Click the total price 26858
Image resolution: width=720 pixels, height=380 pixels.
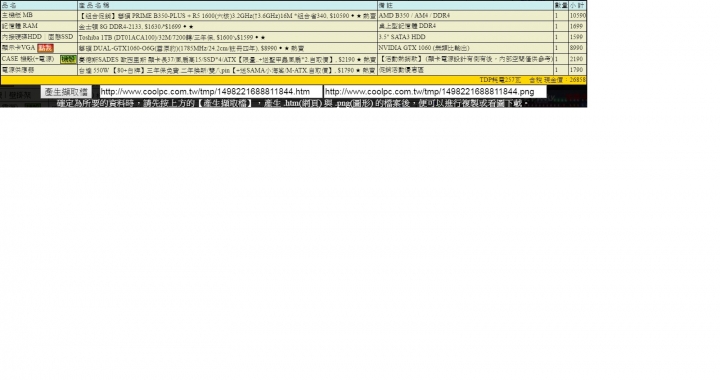point(578,80)
